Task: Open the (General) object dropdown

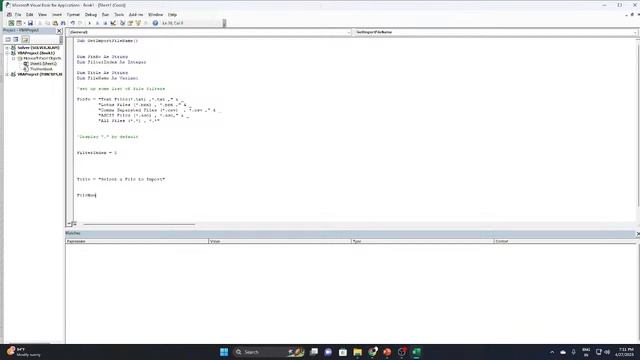Action: pos(349,32)
